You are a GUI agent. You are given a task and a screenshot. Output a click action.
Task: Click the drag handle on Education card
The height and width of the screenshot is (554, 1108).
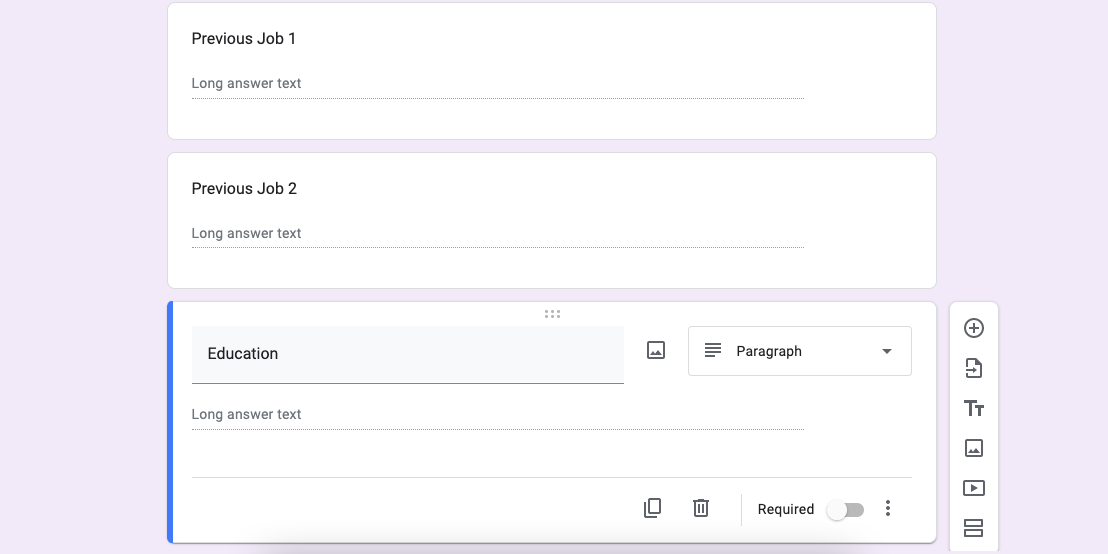[x=552, y=314]
